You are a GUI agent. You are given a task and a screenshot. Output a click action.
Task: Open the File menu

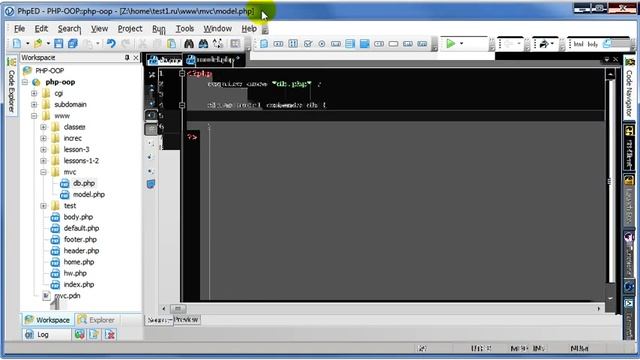click(x=19, y=29)
